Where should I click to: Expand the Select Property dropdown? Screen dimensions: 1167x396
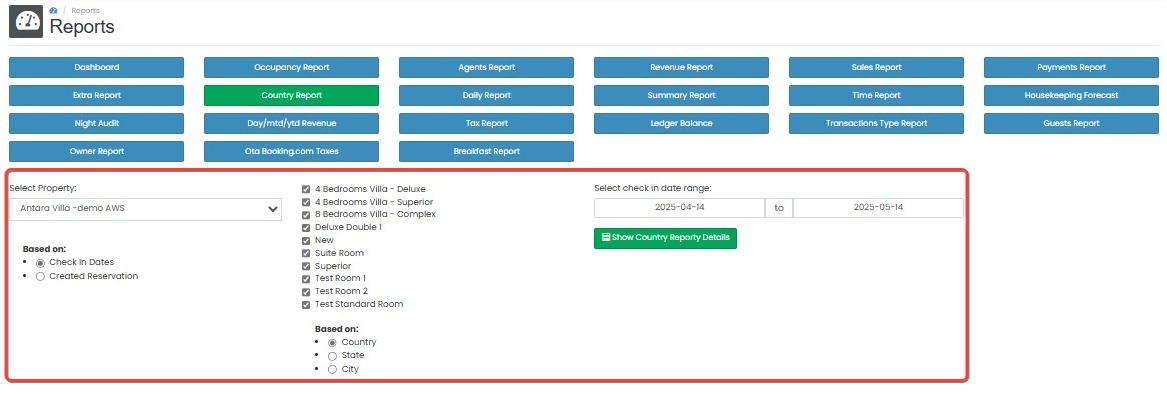pos(145,209)
